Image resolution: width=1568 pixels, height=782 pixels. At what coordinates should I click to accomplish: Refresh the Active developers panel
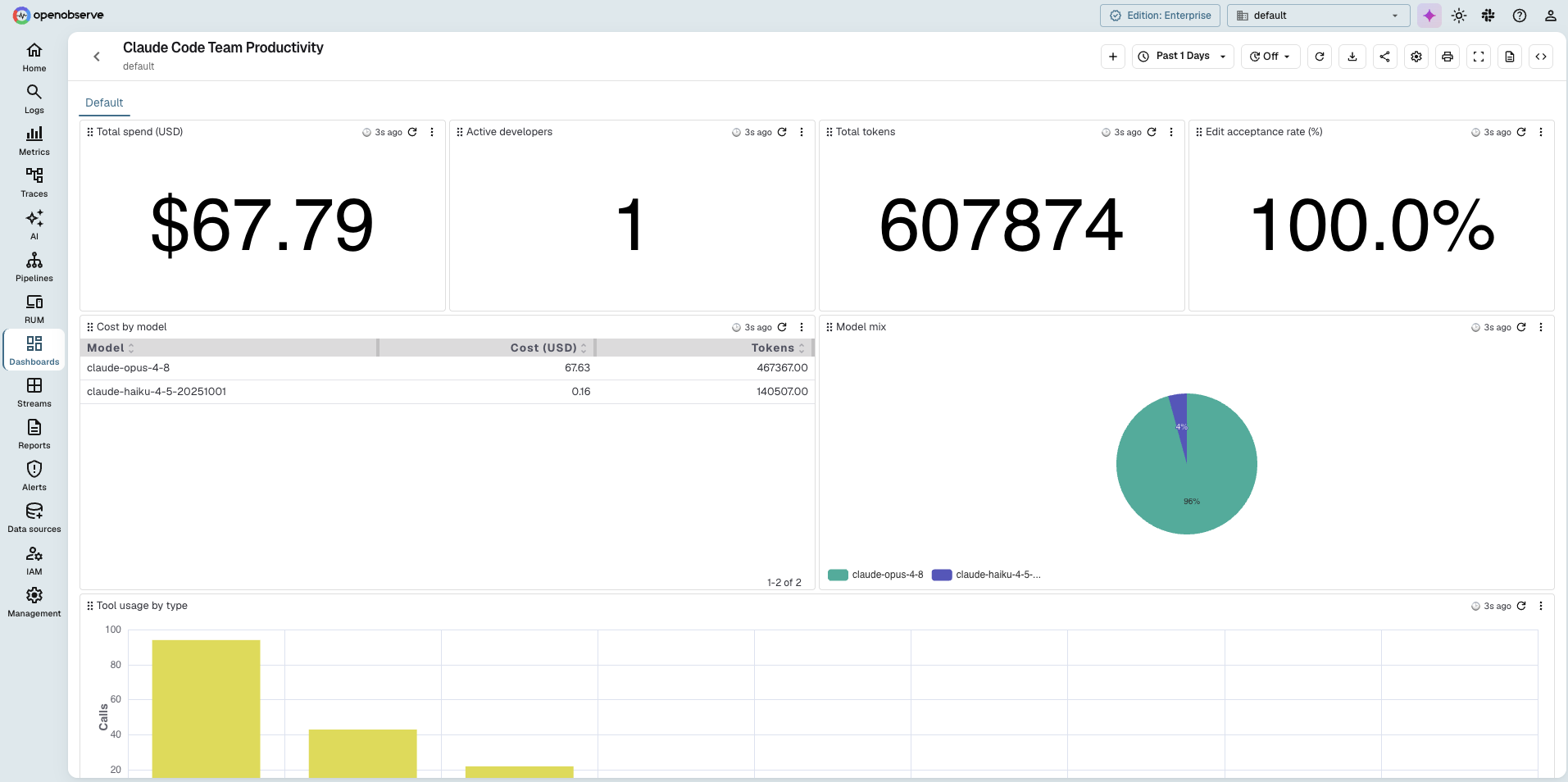tap(782, 132)
